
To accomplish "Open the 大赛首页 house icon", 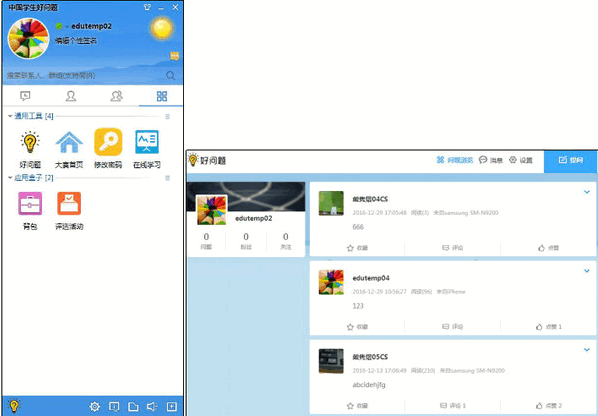I will (69, 143).
